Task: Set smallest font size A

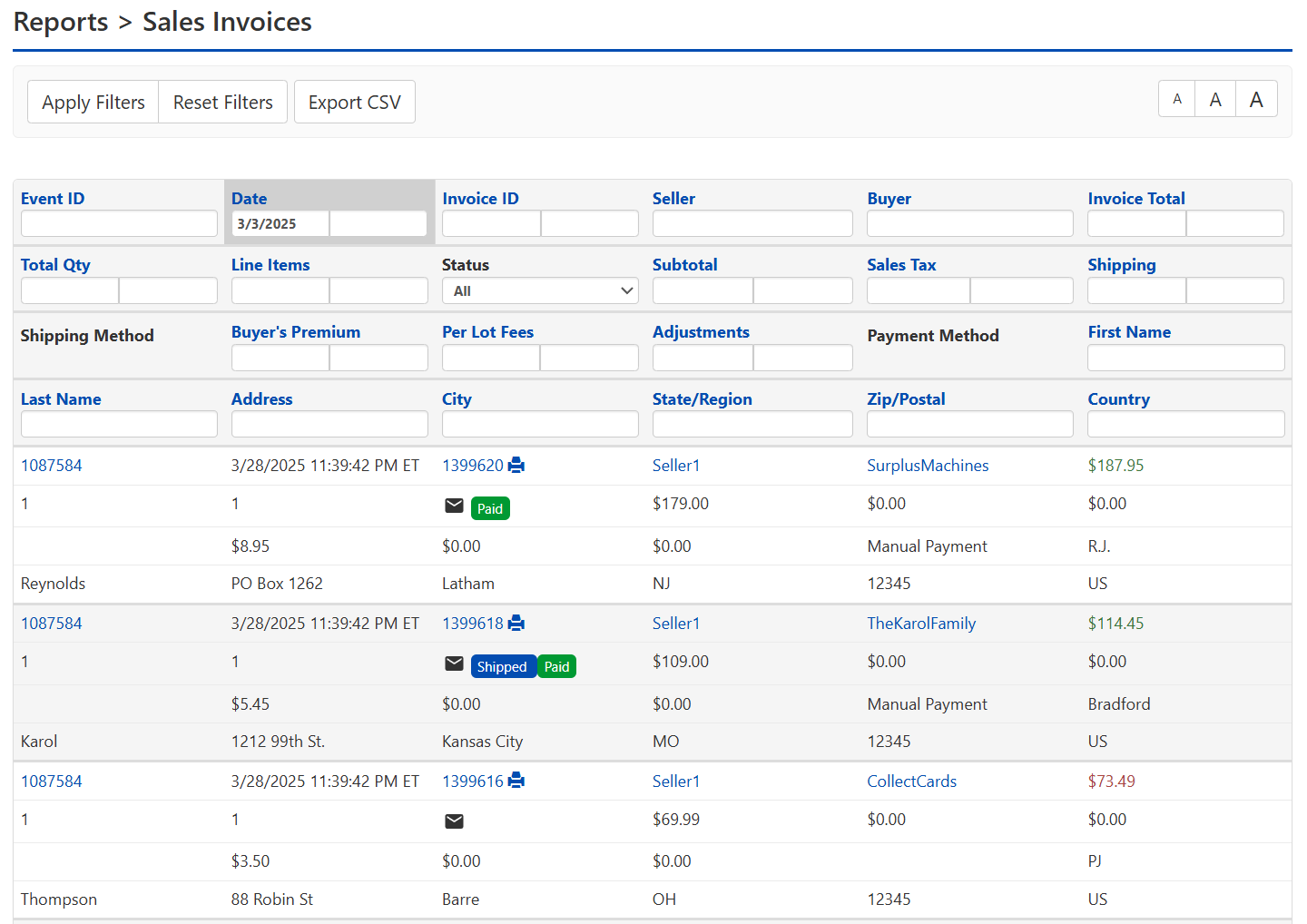Action: [x=1177, y=99]
